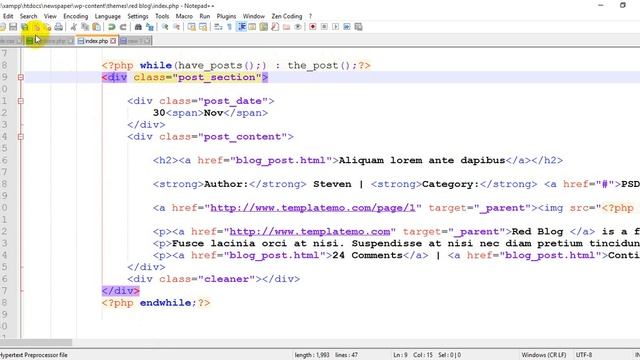Toggle Folder as Workspace icon
The height and width of the screenshot is (360, 640).
(287, 27)
